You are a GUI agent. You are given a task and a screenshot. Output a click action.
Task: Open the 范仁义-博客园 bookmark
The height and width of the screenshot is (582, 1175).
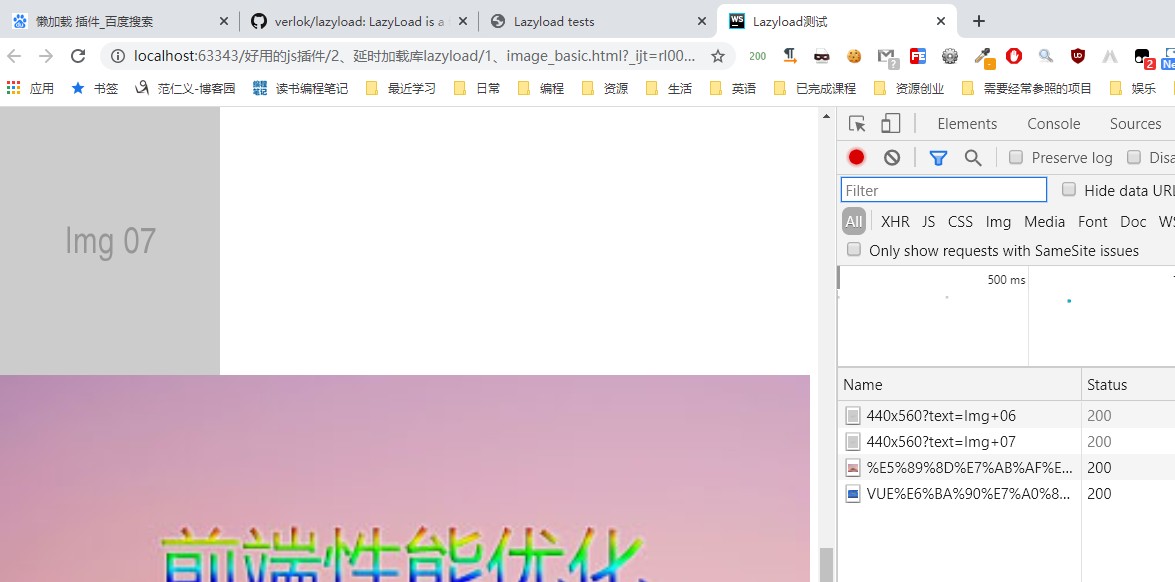[x=185, y=88]
